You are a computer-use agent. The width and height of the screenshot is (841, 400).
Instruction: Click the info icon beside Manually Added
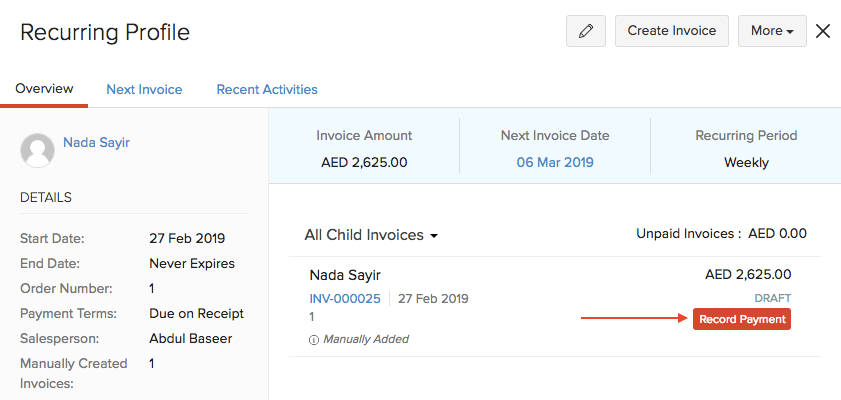tap(314, 339)
